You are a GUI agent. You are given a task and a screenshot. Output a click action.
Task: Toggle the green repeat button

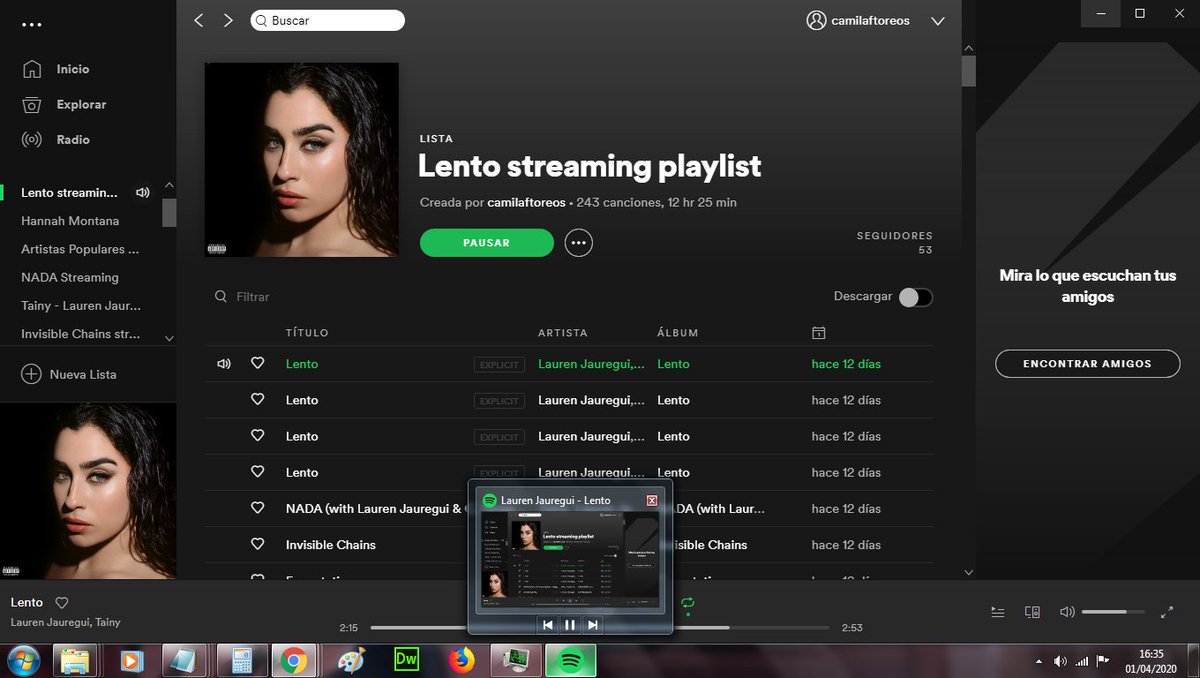[687, 603]
